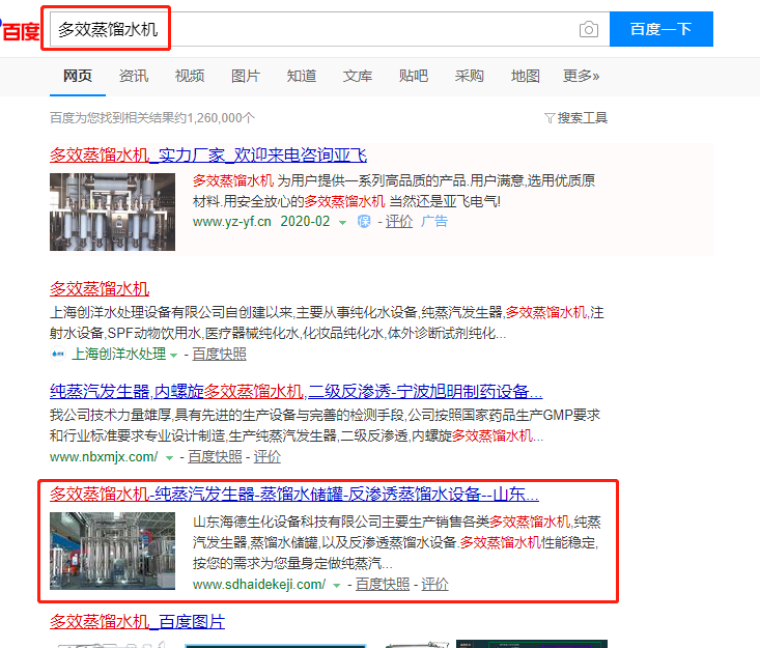
Task: Click the 百度一下 search button
Action: coord(661,29)
